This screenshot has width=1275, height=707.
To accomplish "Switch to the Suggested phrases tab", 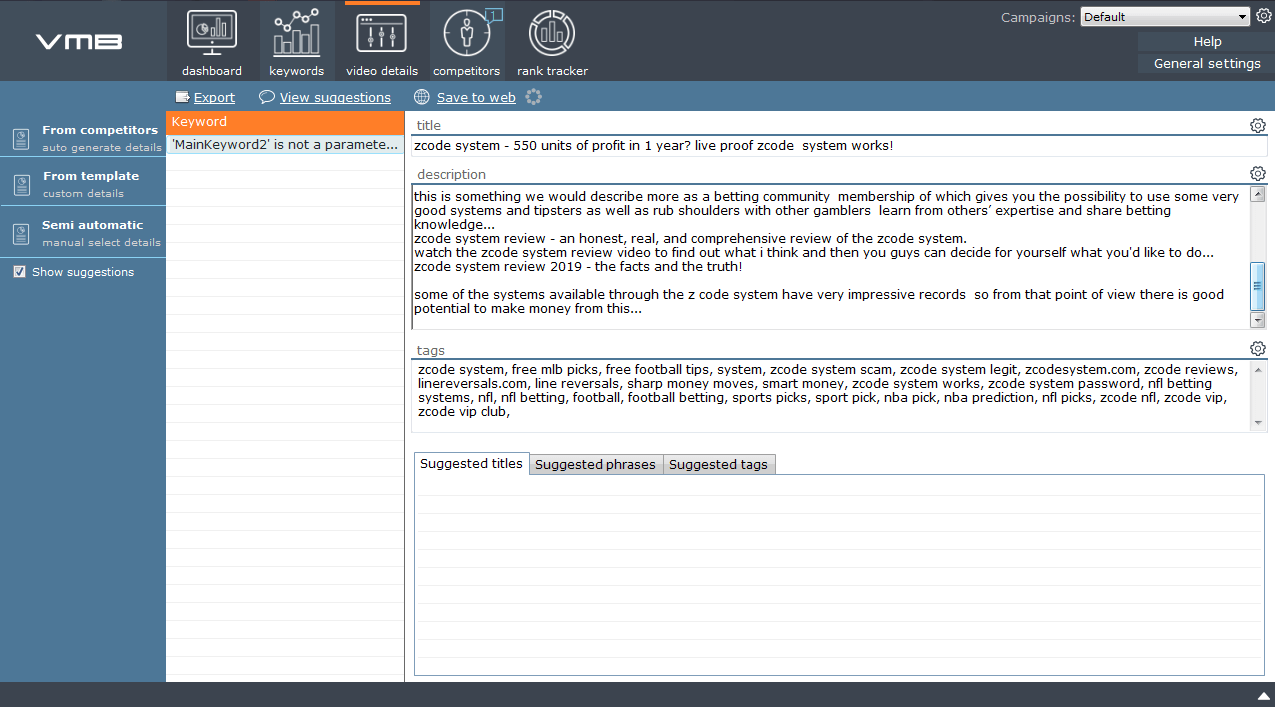I will click(595, 464).
